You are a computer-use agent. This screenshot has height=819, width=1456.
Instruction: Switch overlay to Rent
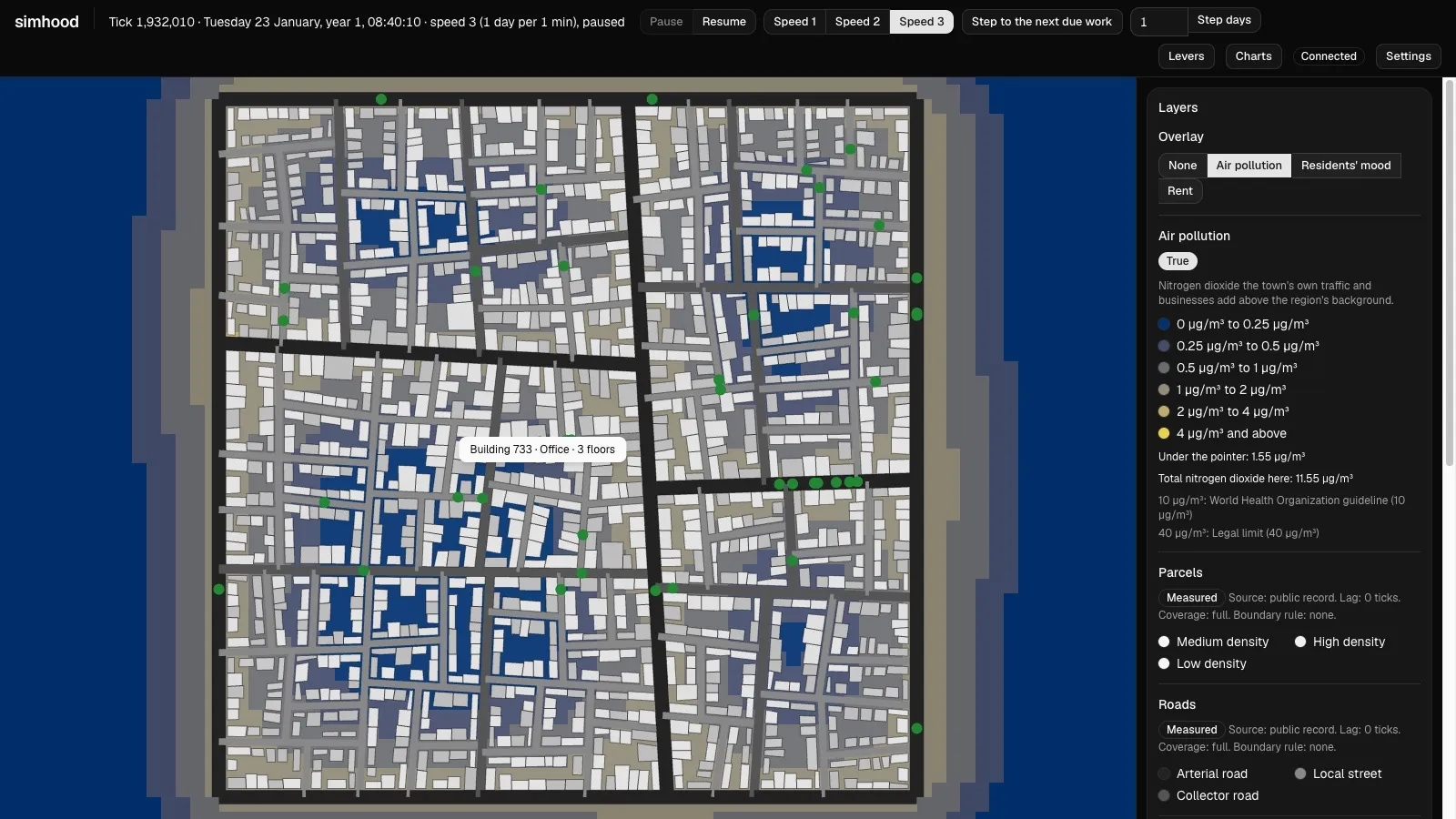(x=1179, y=191)
